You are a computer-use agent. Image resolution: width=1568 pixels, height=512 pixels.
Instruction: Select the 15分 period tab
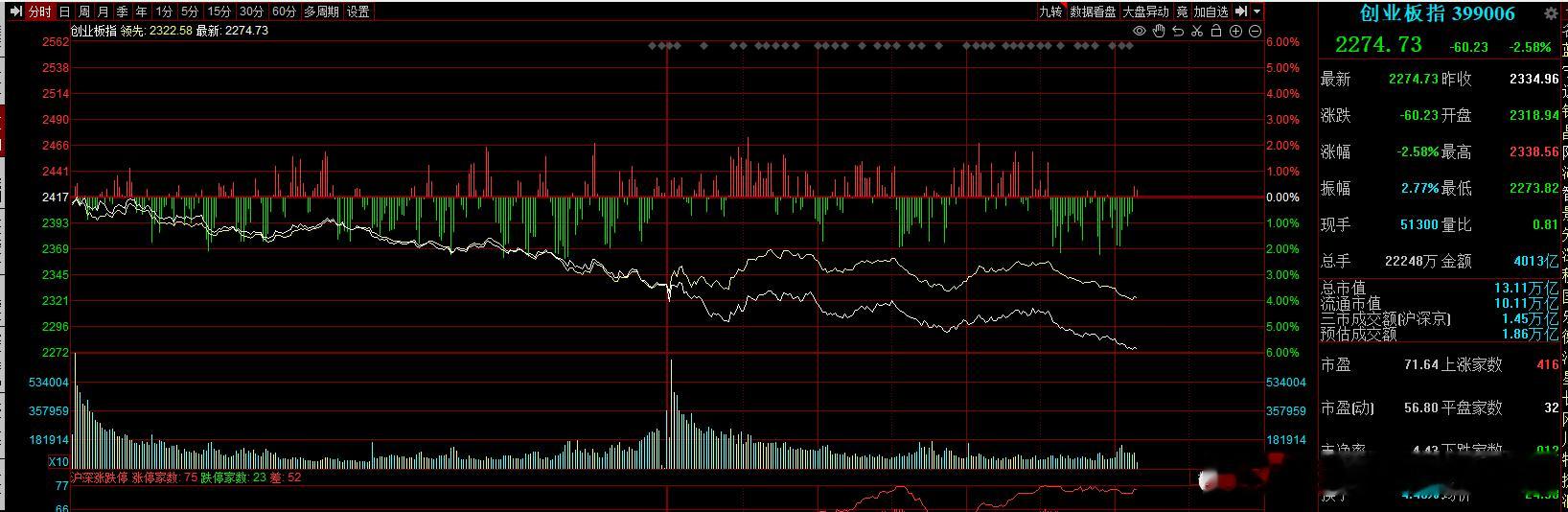pyautogui.click(x=219, y=12)
